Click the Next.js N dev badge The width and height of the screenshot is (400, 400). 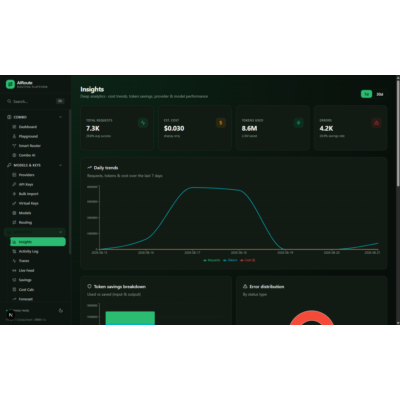pyautogui.click(x=10, y=315)
